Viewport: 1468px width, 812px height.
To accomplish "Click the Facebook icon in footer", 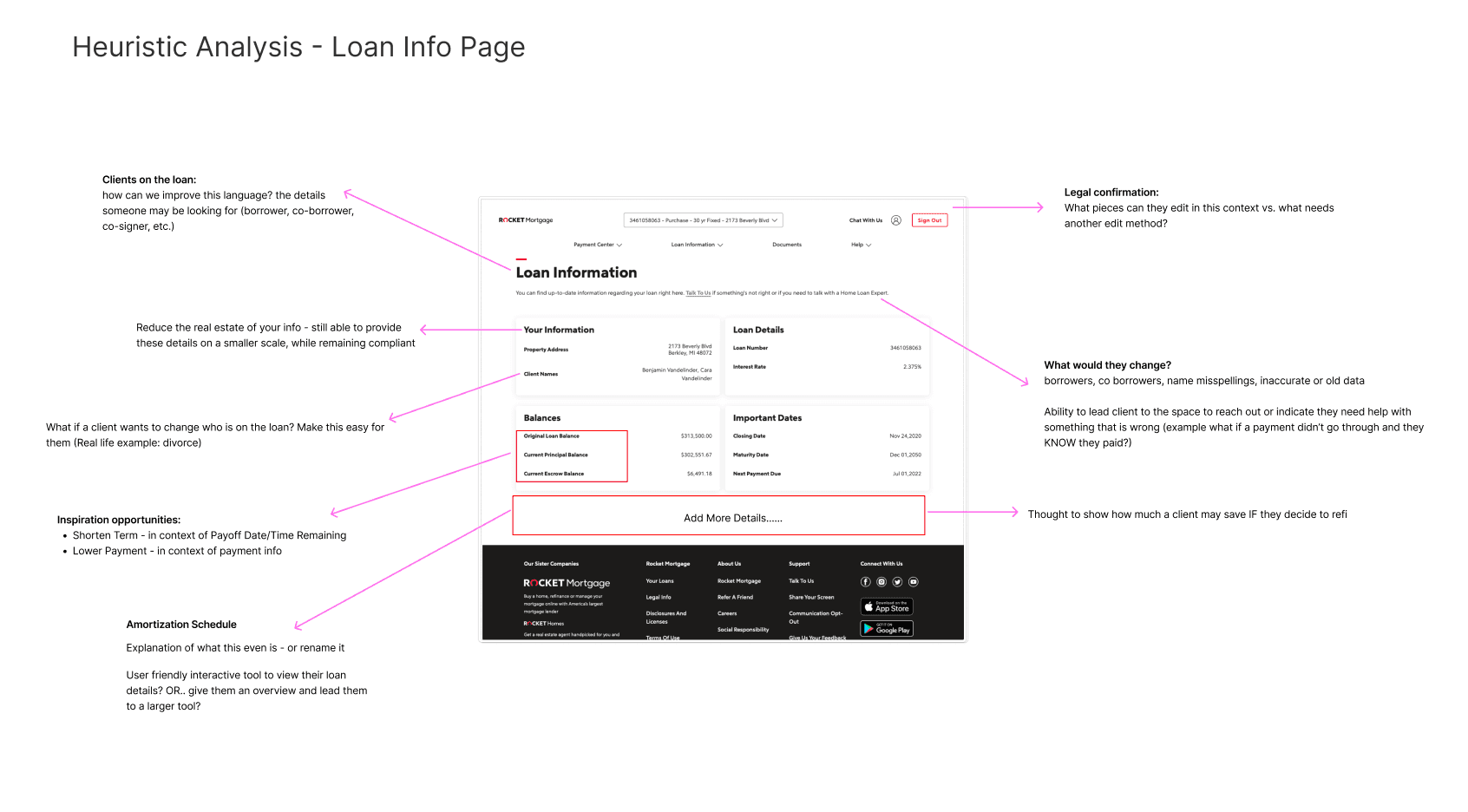I will click(x=866, y=582).
